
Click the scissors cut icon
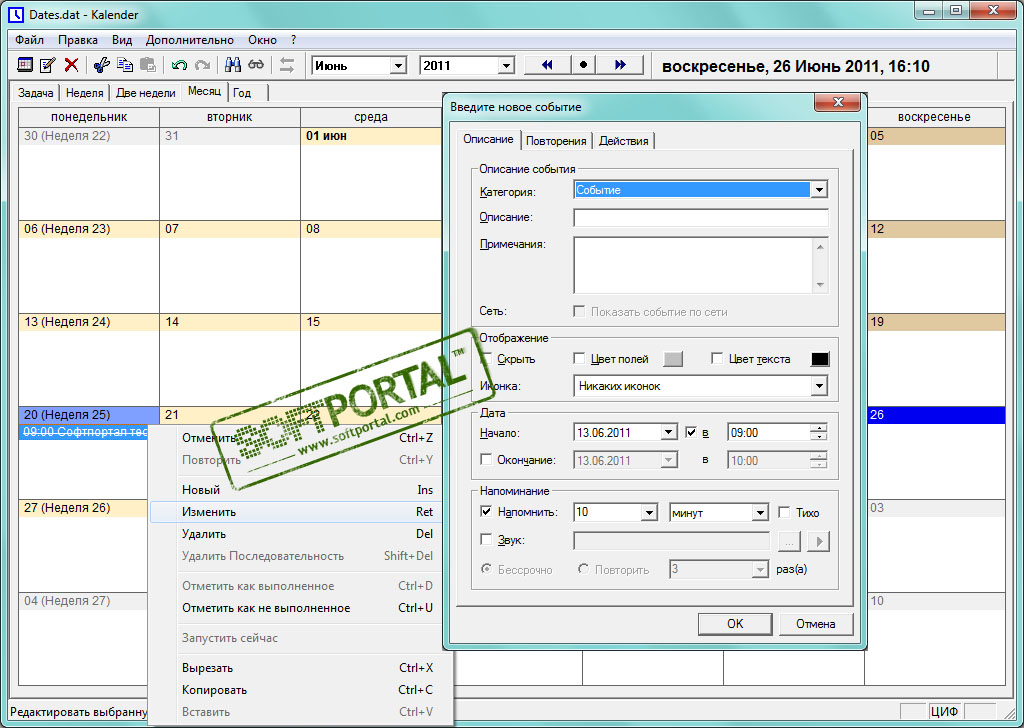pyautogui.click(x=101, y=65)
